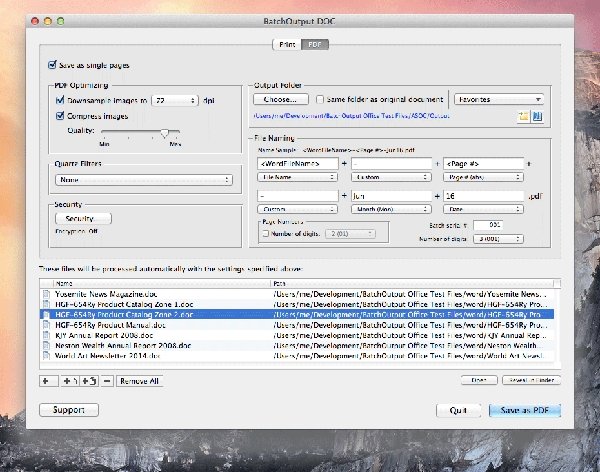Open the Security... settings button
This screenshot has width=600, height=472.
(83, 219)
